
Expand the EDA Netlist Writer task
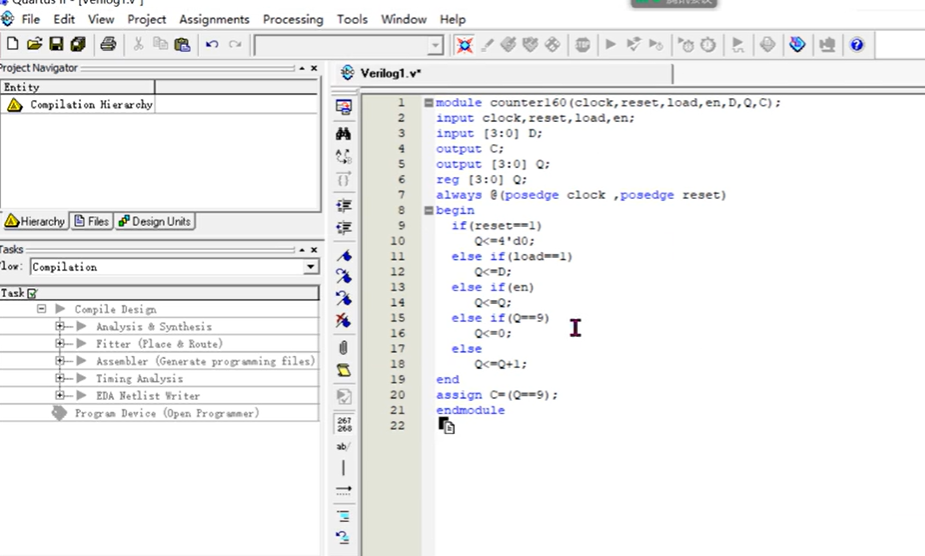pos(60,395)
